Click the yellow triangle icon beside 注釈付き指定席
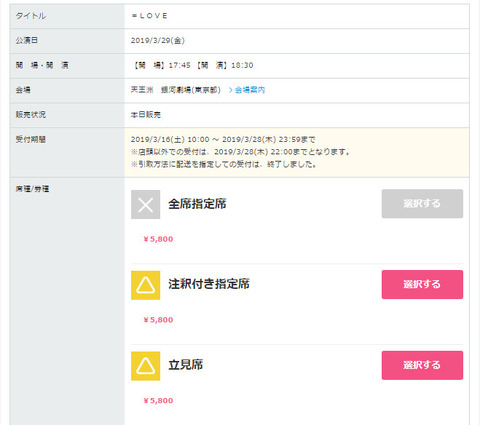The height and width of the screenshot is (425, 480). [x=145, y=285]
